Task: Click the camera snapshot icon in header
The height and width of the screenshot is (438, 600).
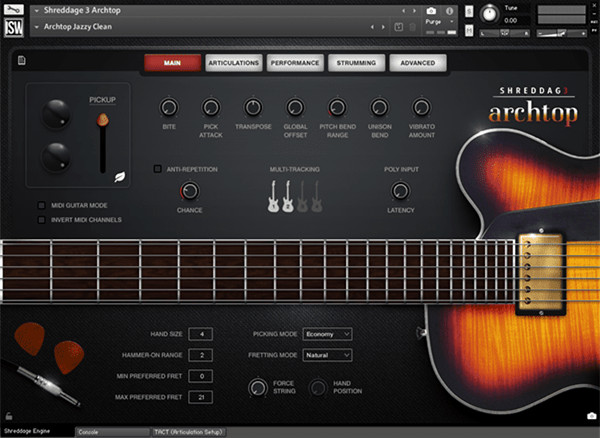Action: point(431,10)
